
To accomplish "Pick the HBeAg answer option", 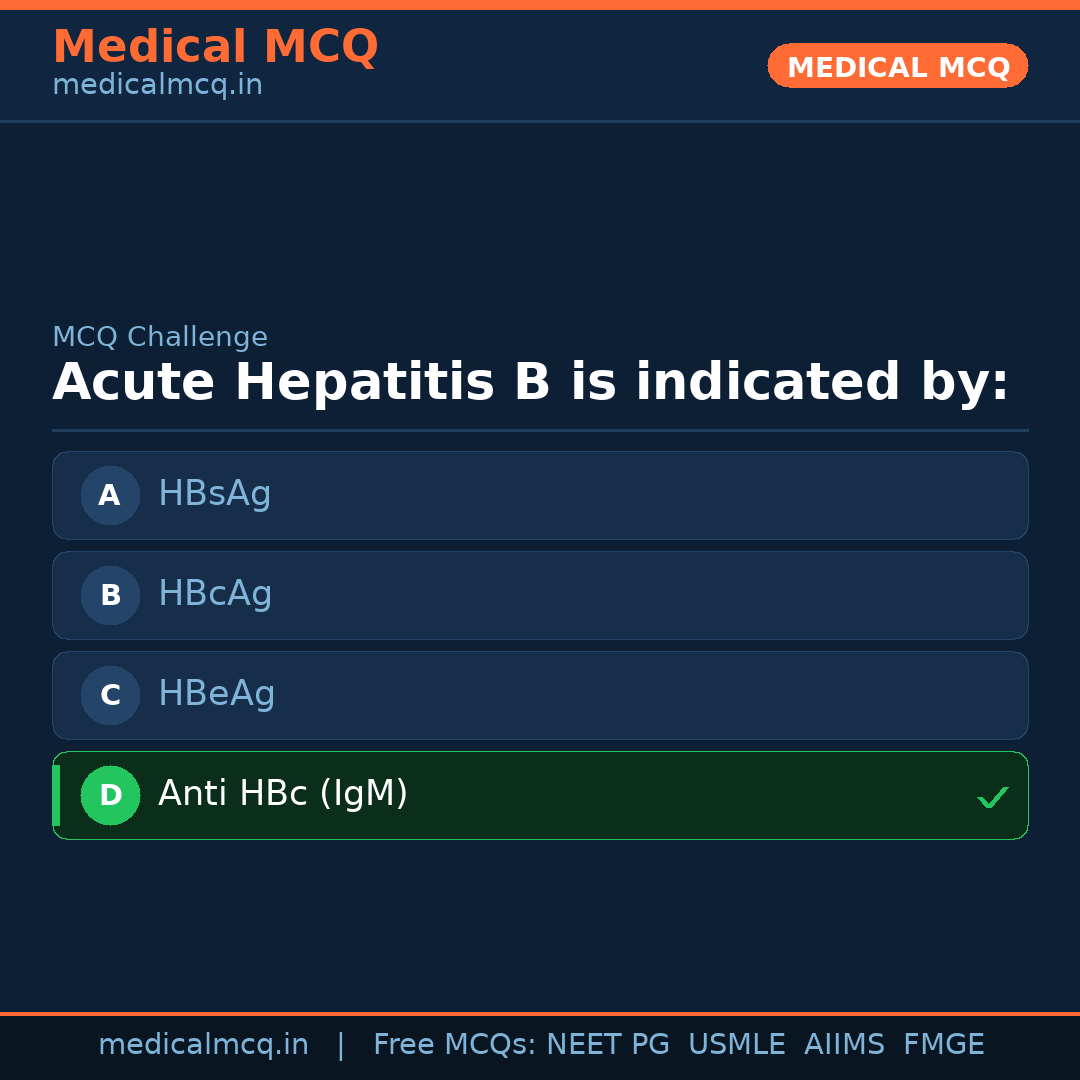I will click(540, 695).
